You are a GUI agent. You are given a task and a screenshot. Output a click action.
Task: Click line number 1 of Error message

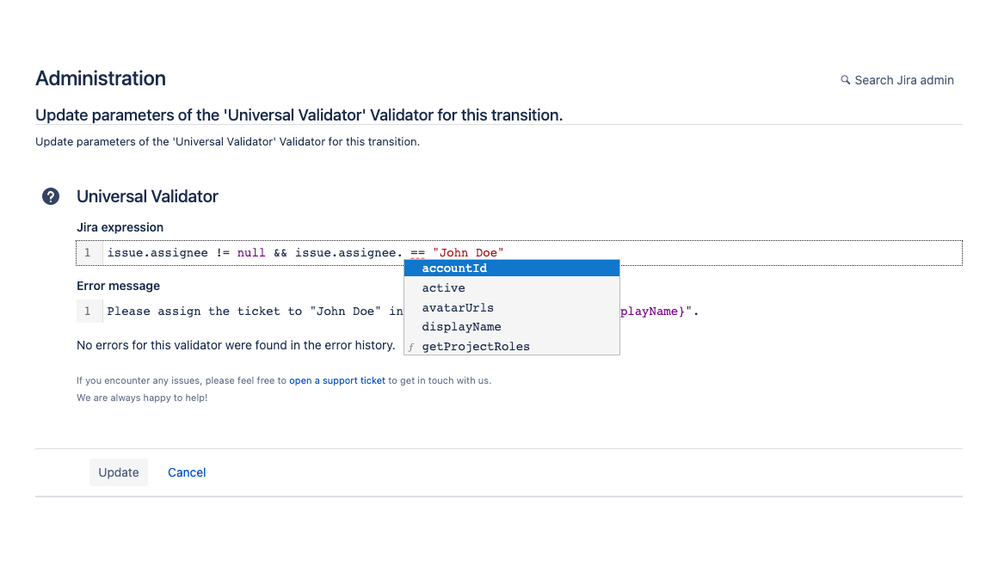coord(88,311)
